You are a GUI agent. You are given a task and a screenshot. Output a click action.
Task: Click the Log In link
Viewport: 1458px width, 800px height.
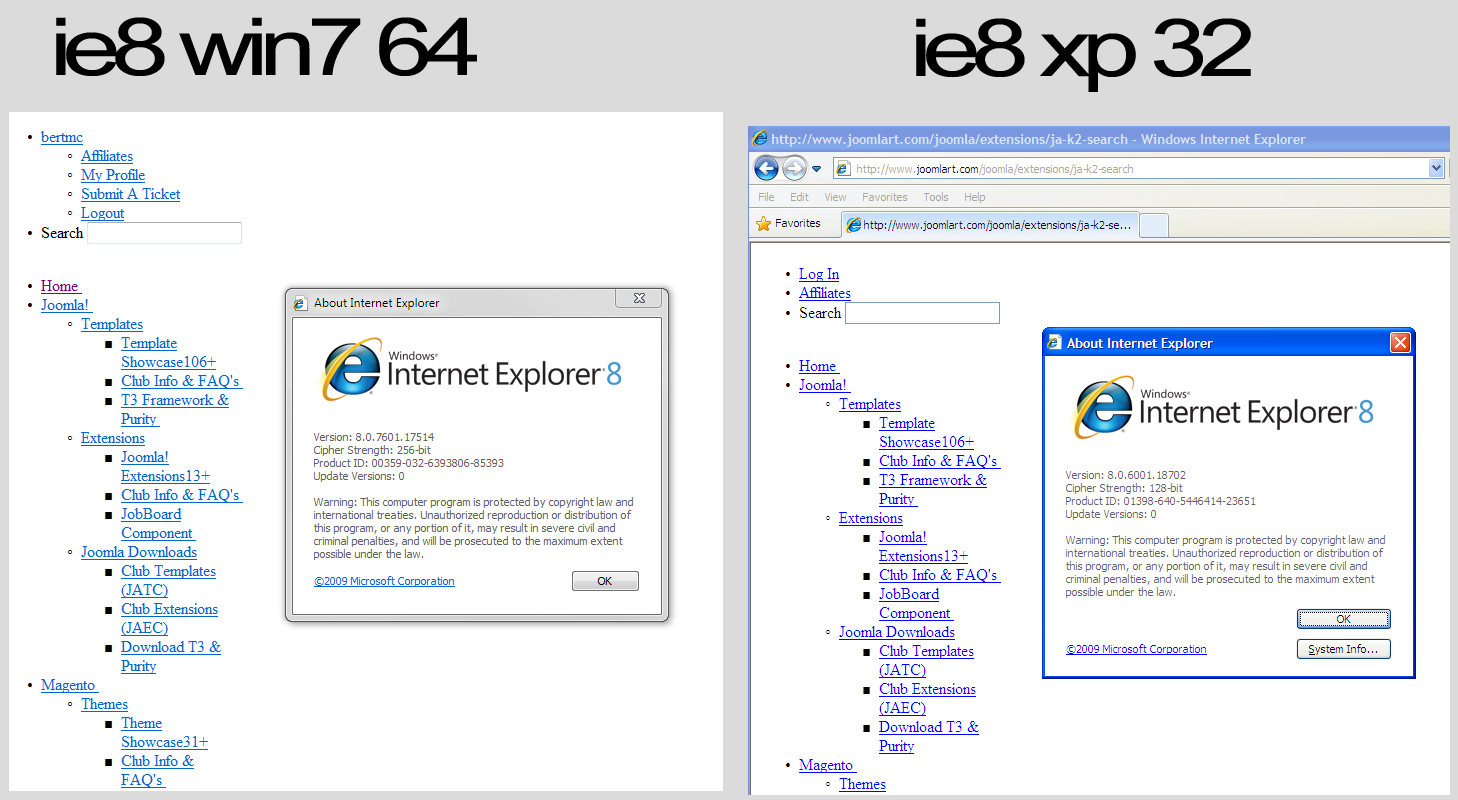coord(818,273)
